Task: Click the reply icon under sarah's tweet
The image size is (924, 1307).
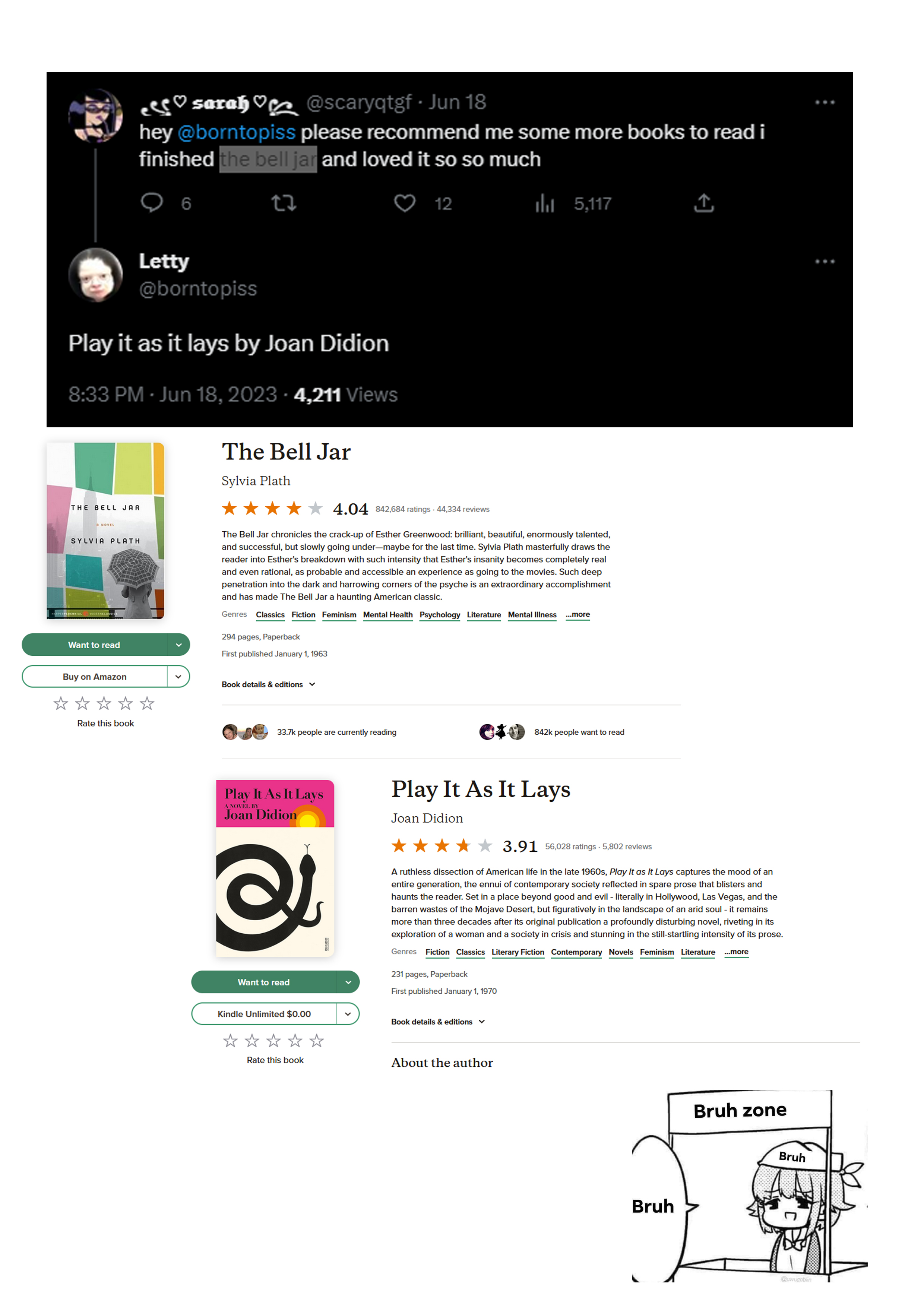Action: (151, 203)
